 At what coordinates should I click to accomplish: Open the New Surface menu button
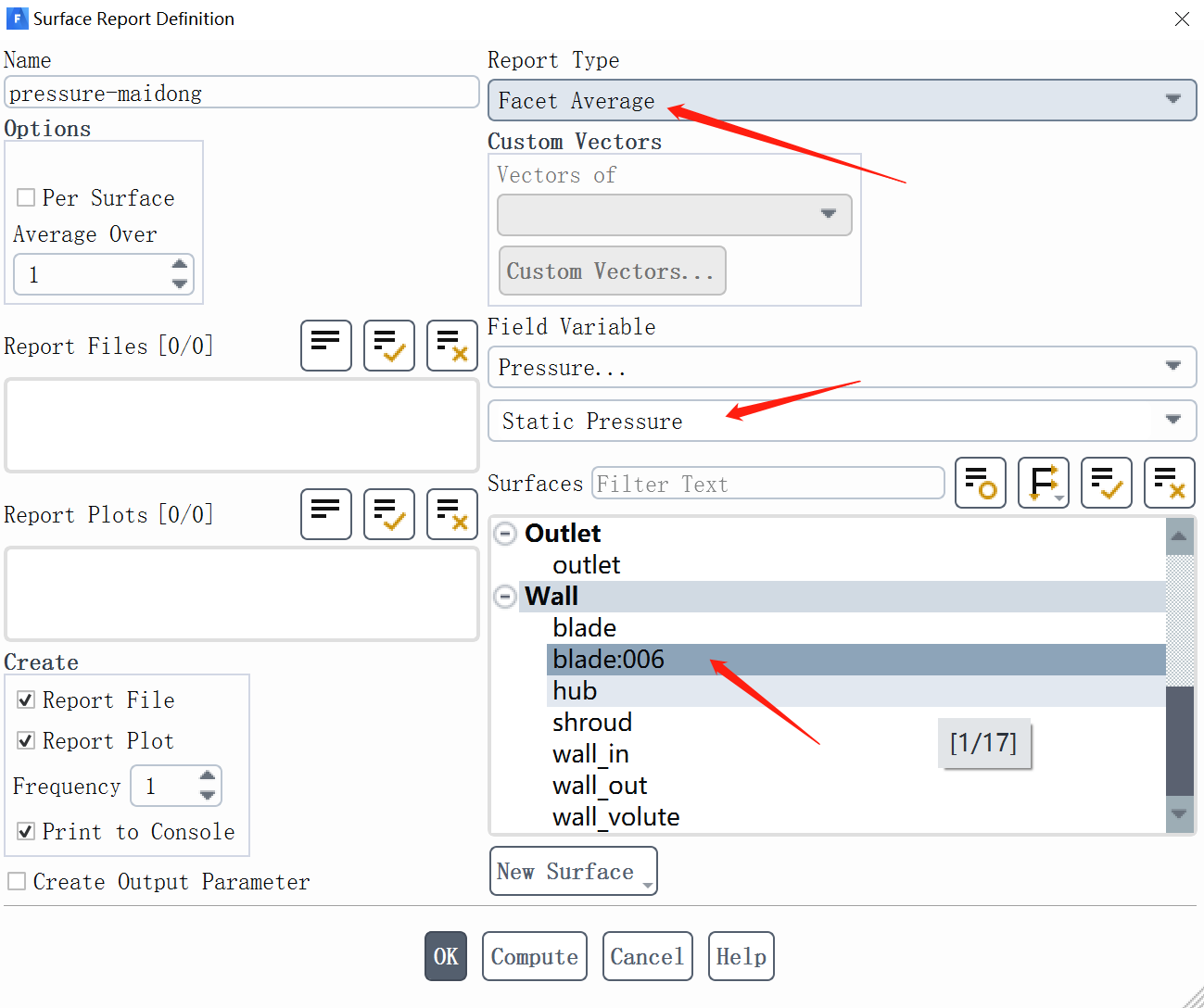pyautogui.click(x=573, y=871)
